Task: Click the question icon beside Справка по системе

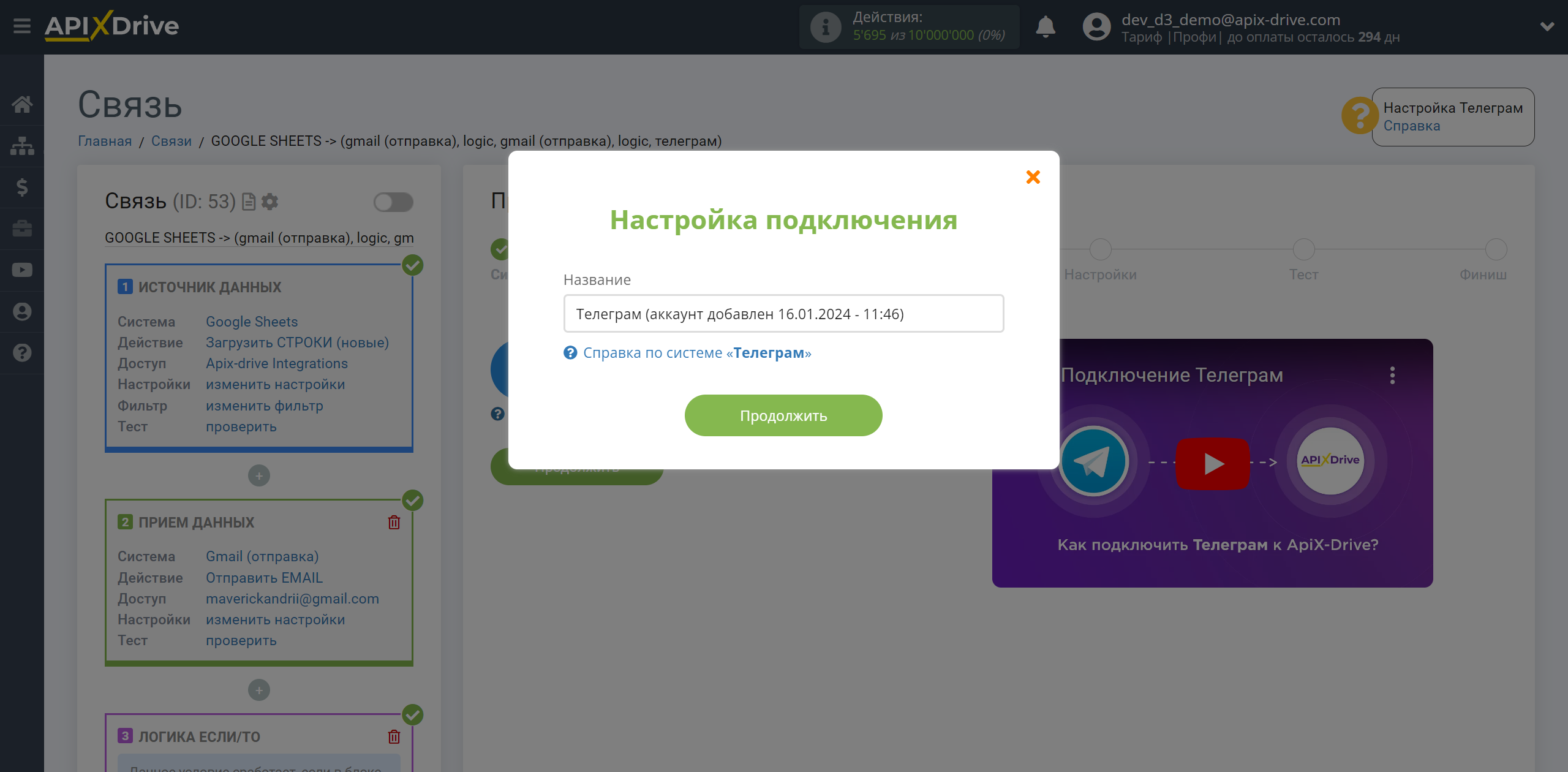Action: click(570, 353)
